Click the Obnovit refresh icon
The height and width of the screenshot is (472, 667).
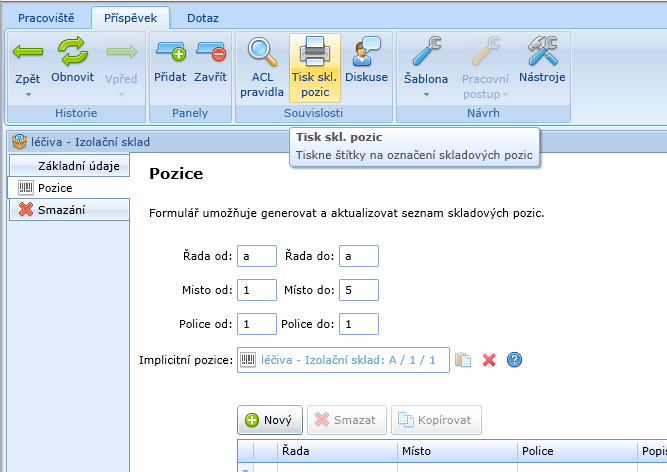pyautogui.click(x=72, y=50)
